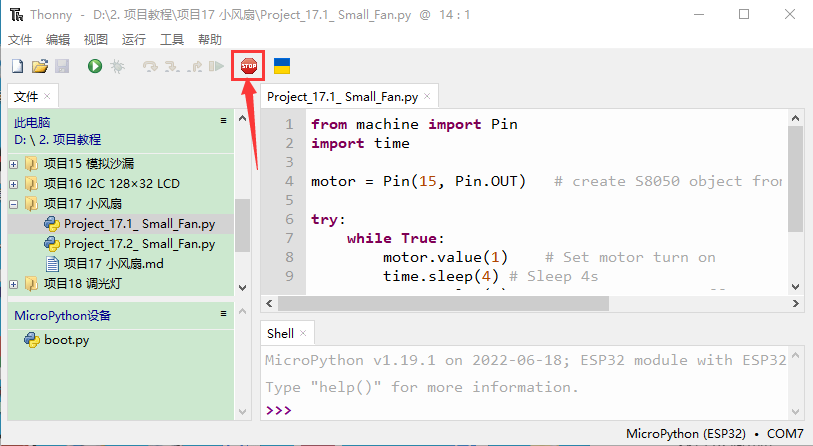
Task: Collapse the 项目17 小风扇 folder
Action: (13, 204)
